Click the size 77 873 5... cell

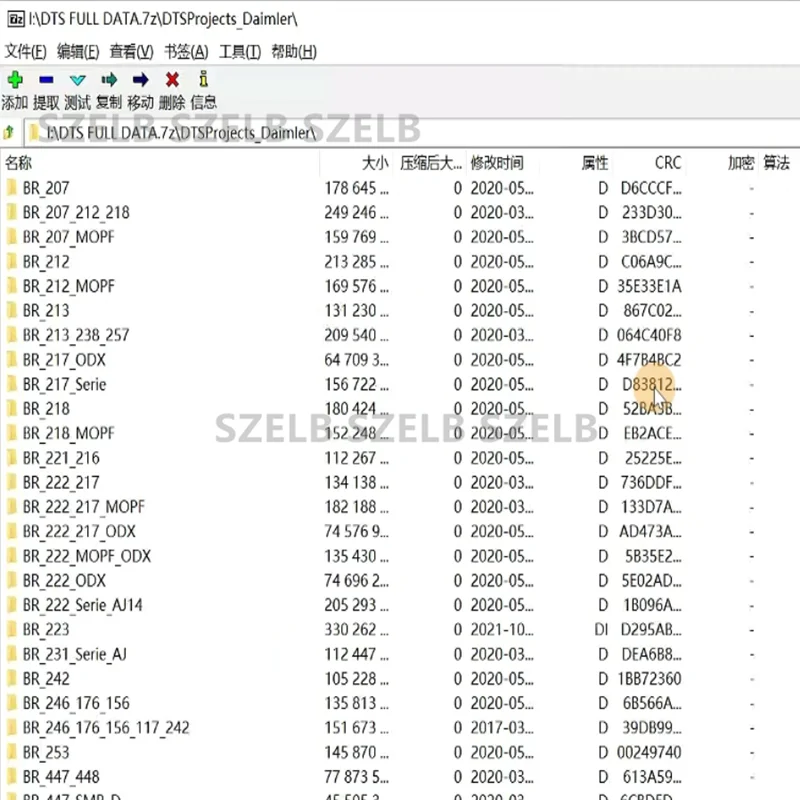356,777
